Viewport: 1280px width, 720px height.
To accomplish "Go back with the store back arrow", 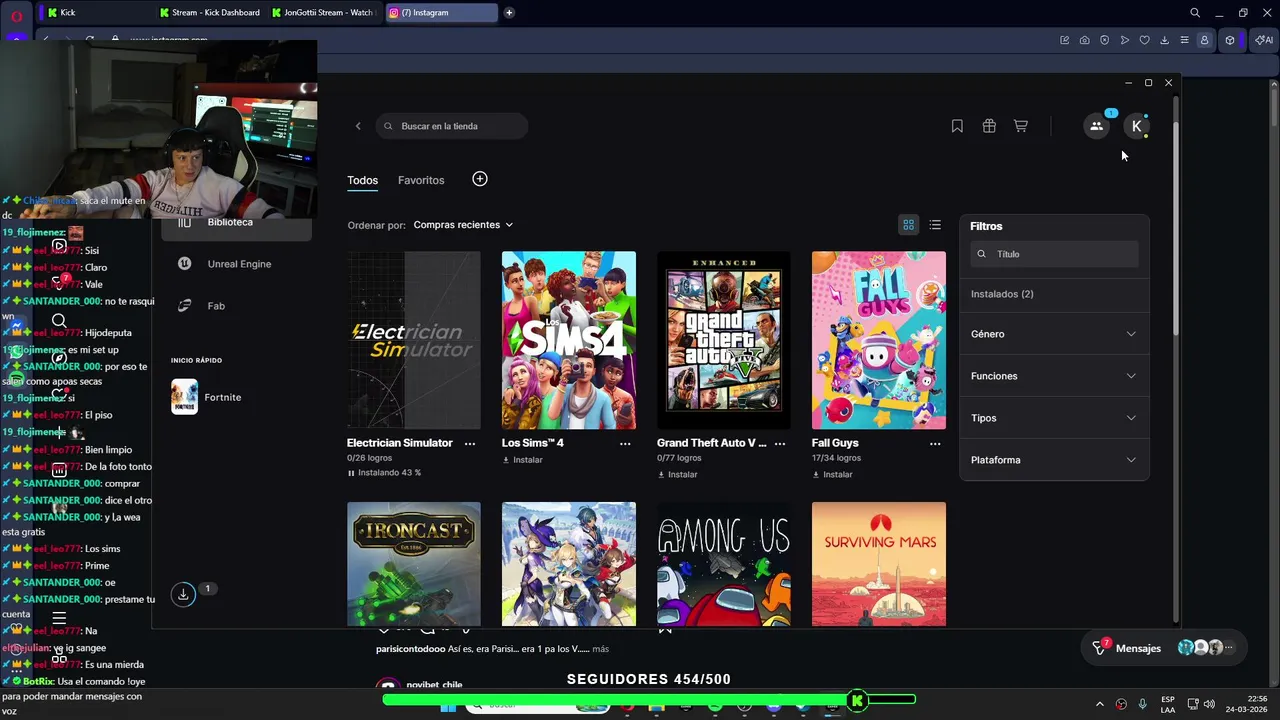I will point(358,126).
